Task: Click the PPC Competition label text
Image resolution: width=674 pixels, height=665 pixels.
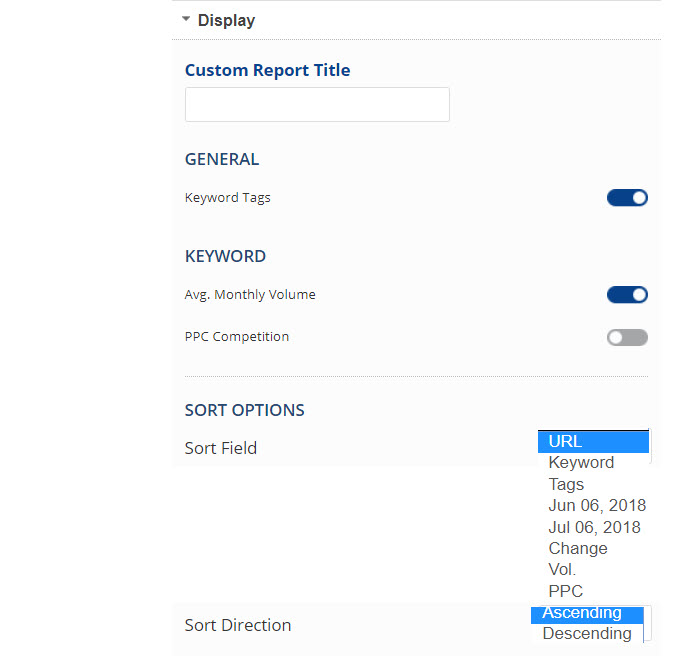Action: [237, 337]
